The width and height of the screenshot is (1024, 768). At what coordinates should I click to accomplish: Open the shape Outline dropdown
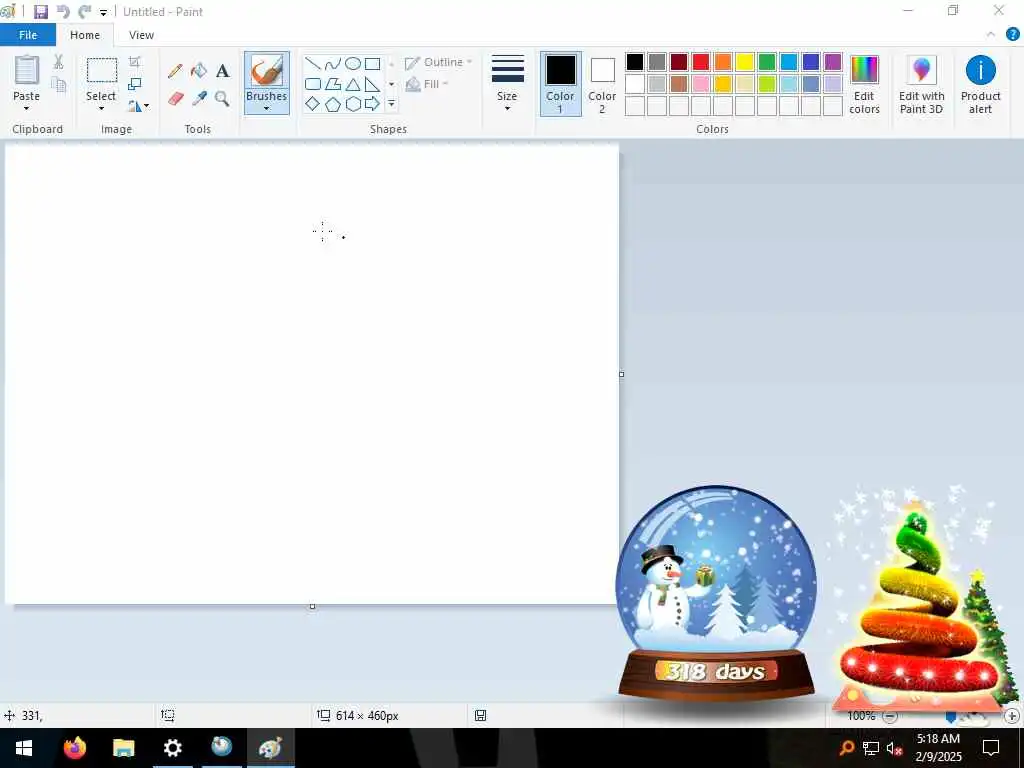[x=438, y=63]
